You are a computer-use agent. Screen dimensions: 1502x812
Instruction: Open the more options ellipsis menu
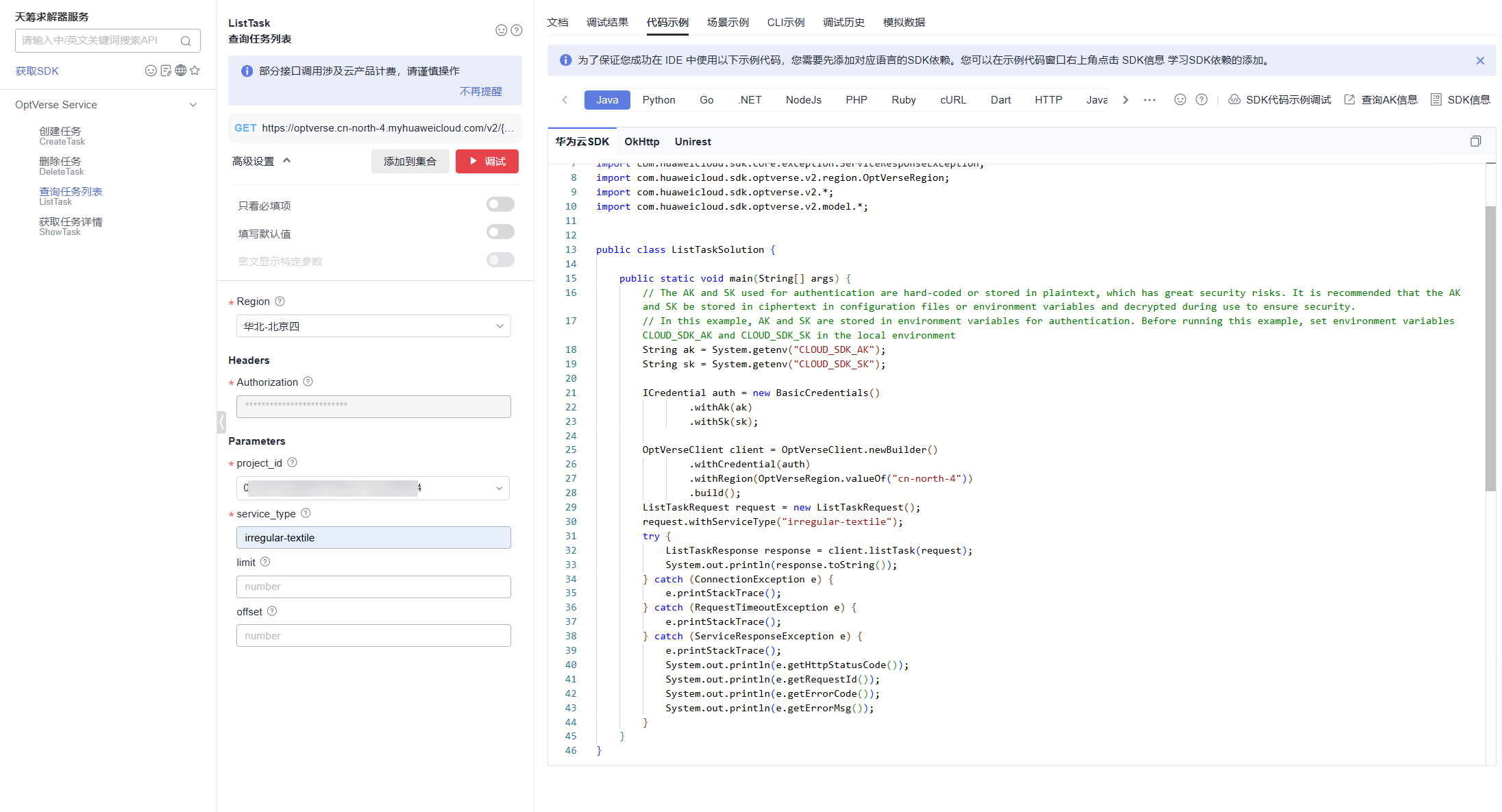click(x=1150, y=99)
